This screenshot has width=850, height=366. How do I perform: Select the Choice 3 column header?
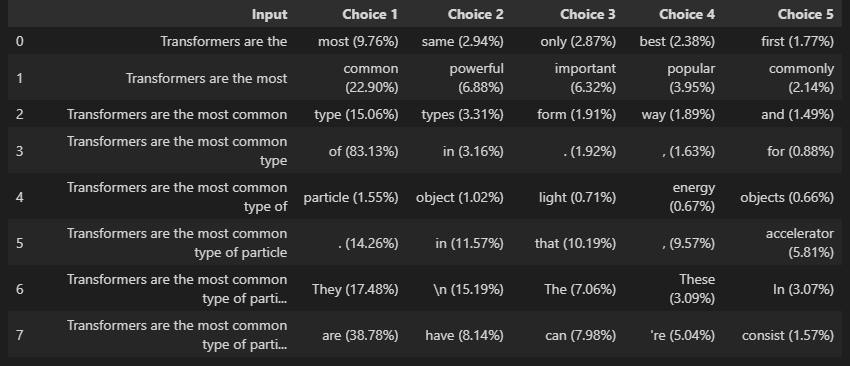click(588, 15)
